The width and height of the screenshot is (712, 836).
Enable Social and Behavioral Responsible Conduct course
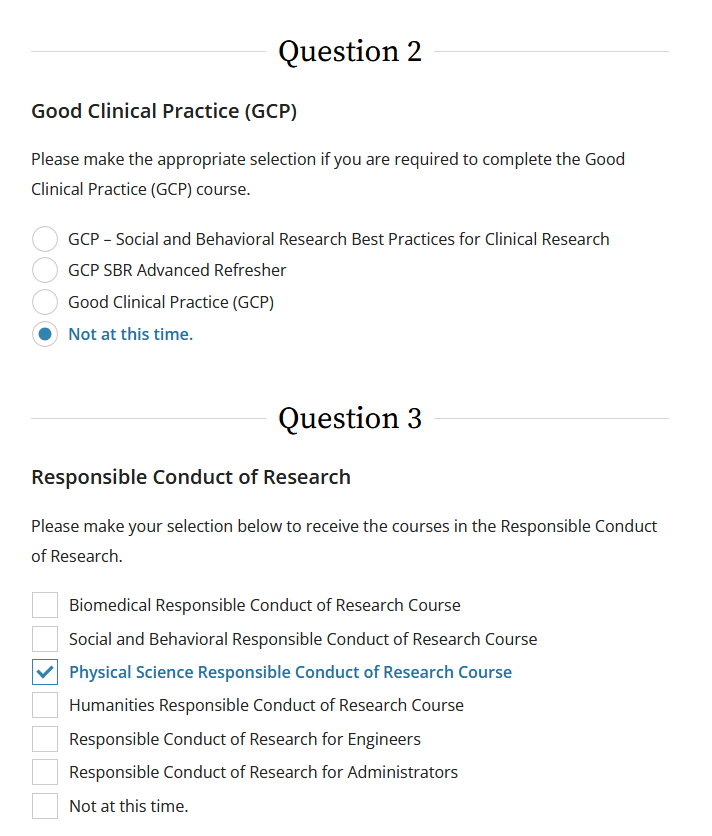tap(44, 638)
